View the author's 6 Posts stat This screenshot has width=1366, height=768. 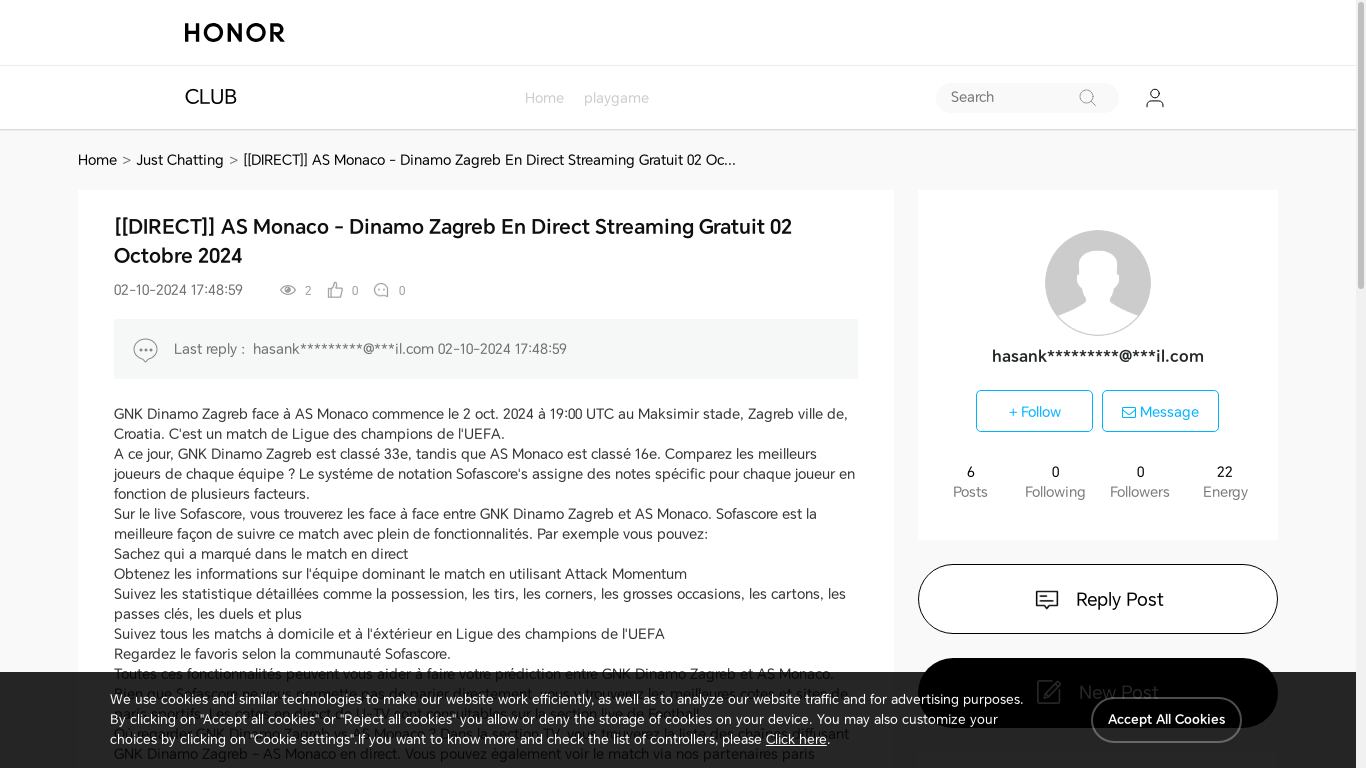[970, 482]
